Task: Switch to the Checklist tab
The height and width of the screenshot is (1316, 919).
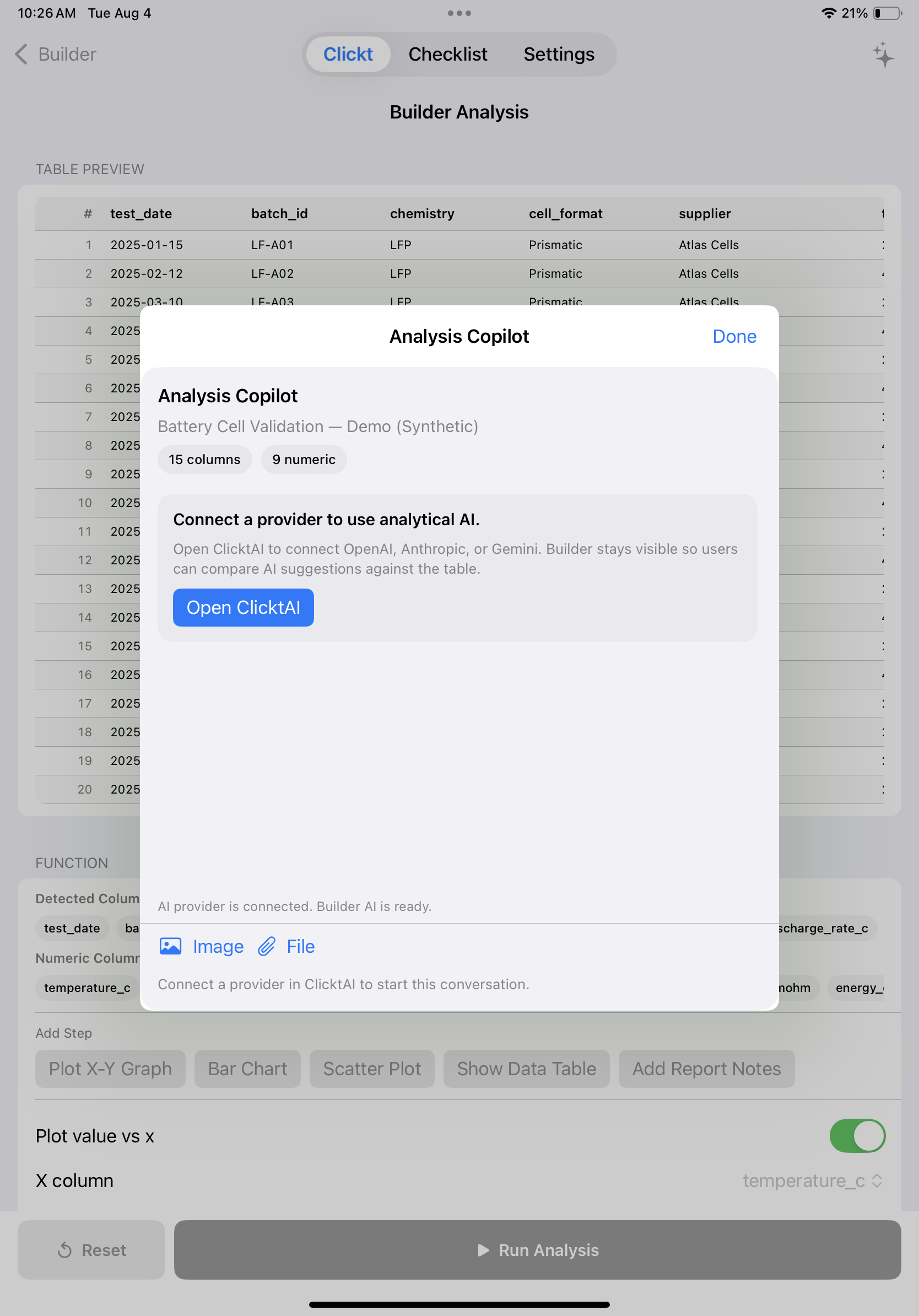Action: [447, 55]
